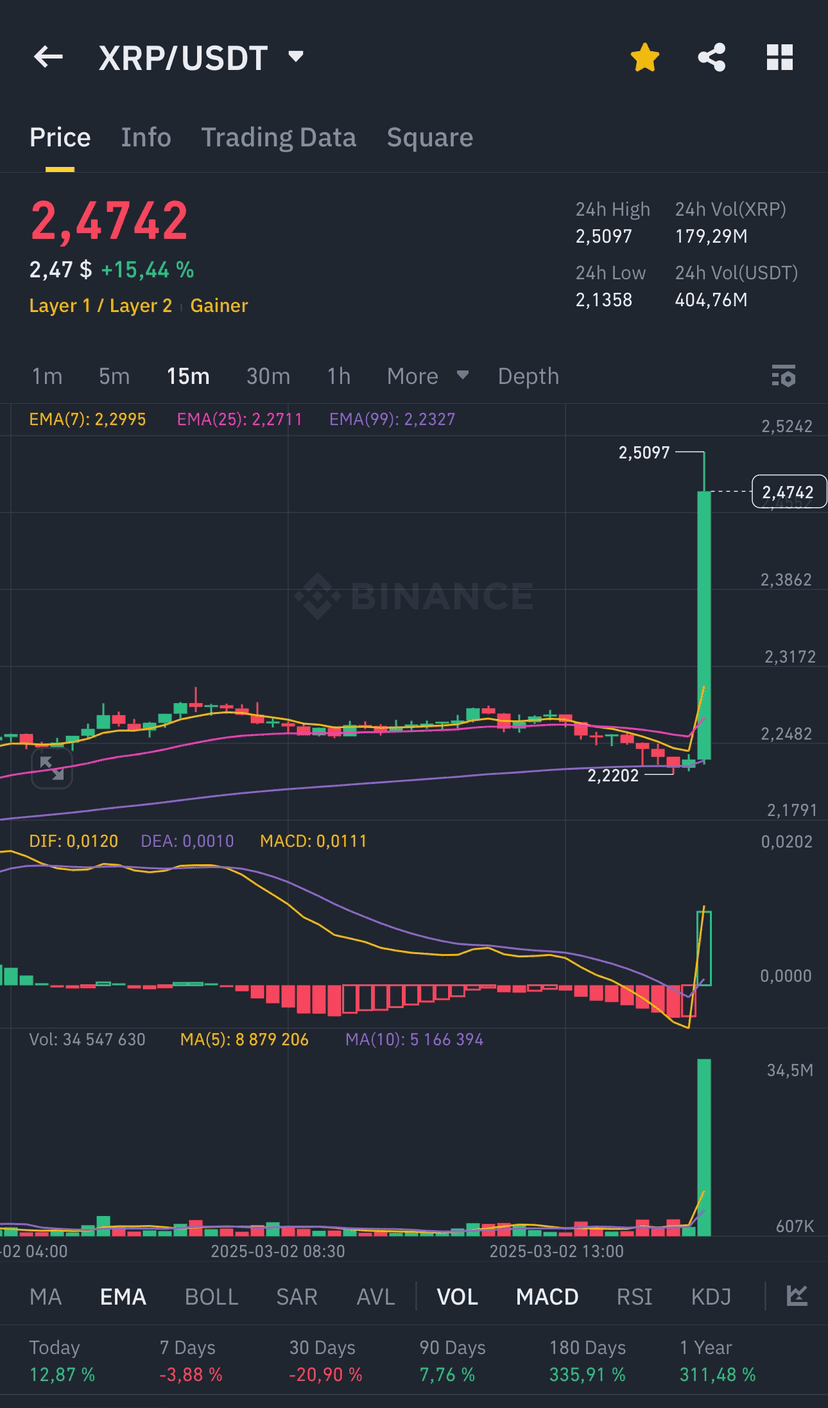Toggle the RSI sub-indicator
828x1408 pixels.
click(x=635, y=1297)
